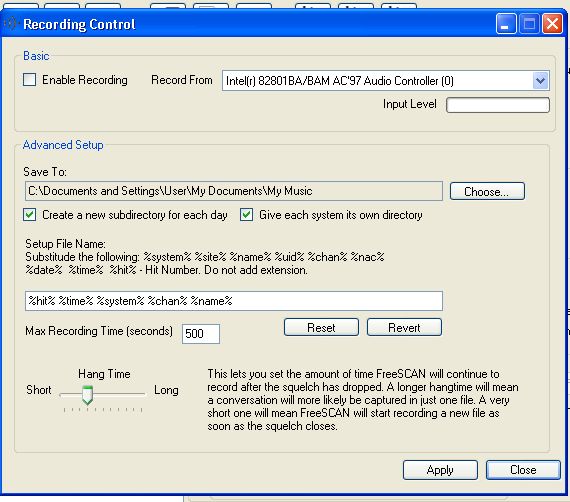Enable the Enable Recording checkbox
Viewport: 570px width, 502px height.
tap(29, 79)
